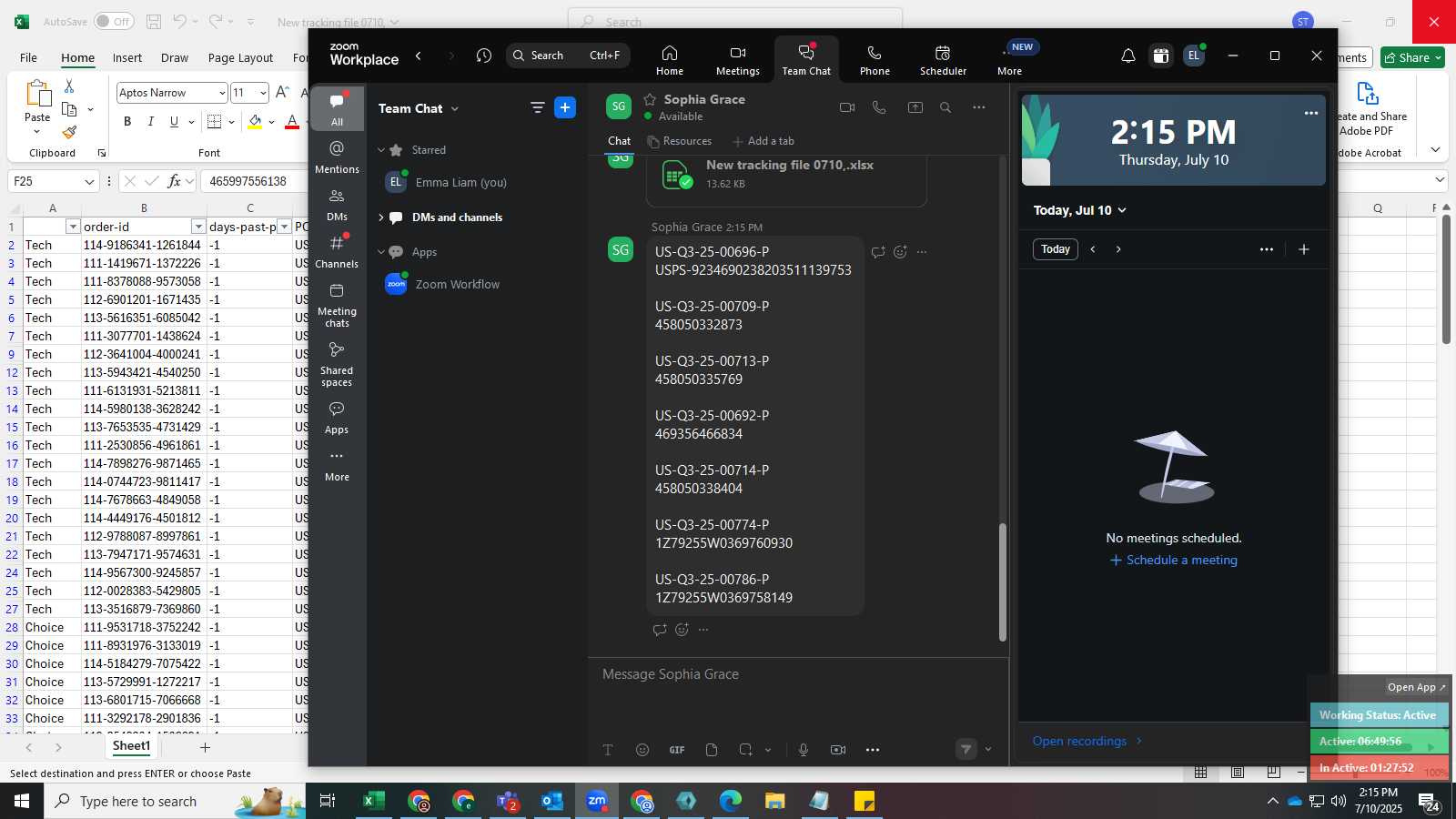Open Meeting chats in sidebar
This screenshot has height=819, width=1456.
click(x=338, y=305)
